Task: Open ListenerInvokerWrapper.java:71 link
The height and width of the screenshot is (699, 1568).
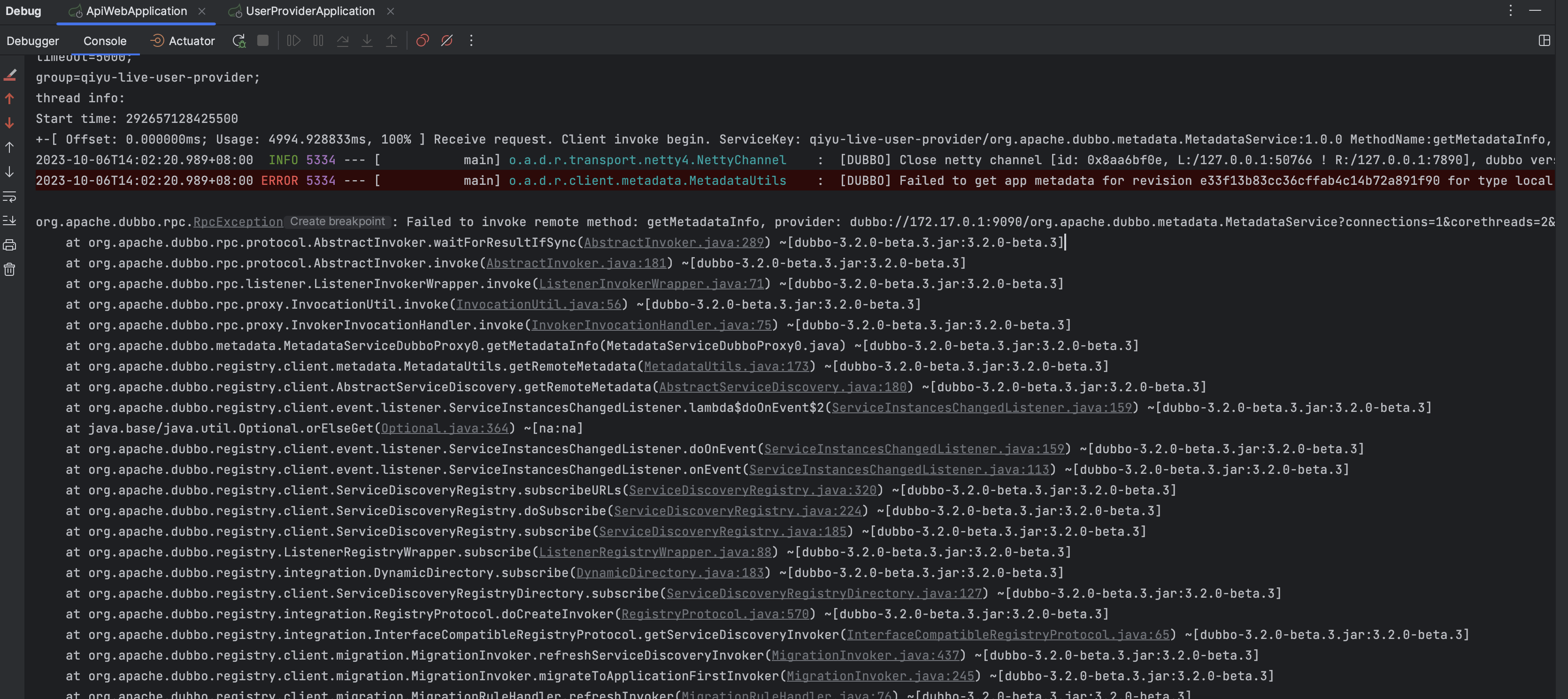Action: click(x=651, y=284)
